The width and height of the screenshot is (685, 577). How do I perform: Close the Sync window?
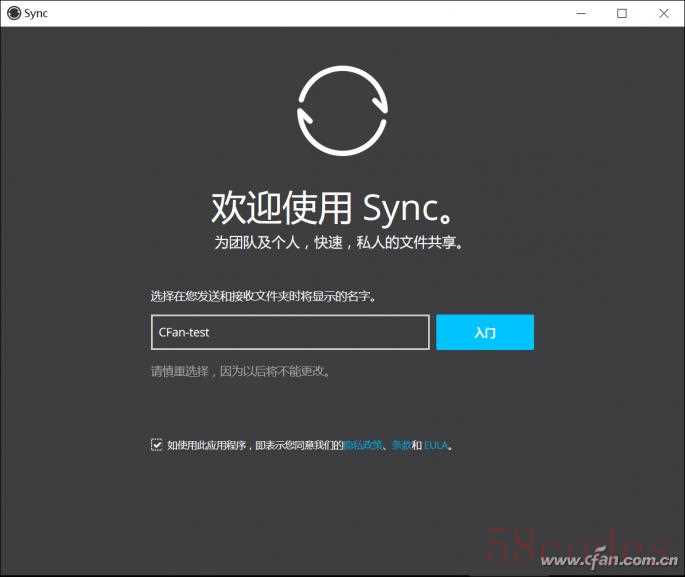coord(663,13)
